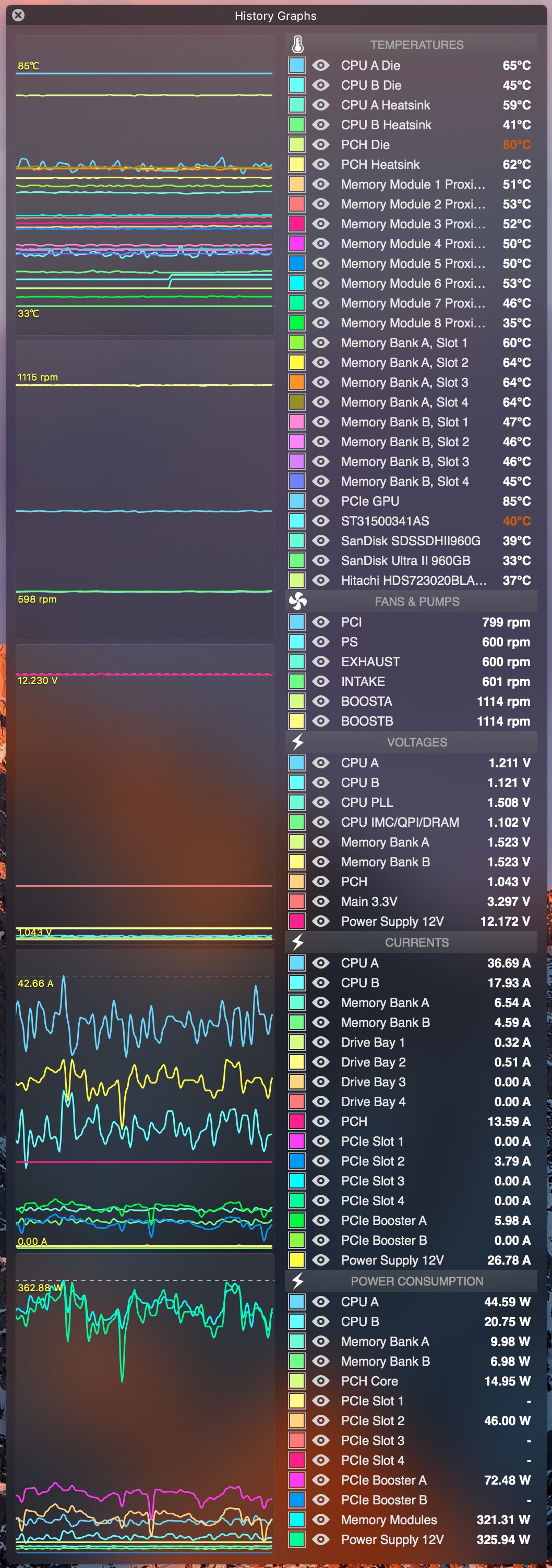Toggle visibility of EXHAUST fan
The height and width of the screenshot is (1568, 552).
coord(320,661)
